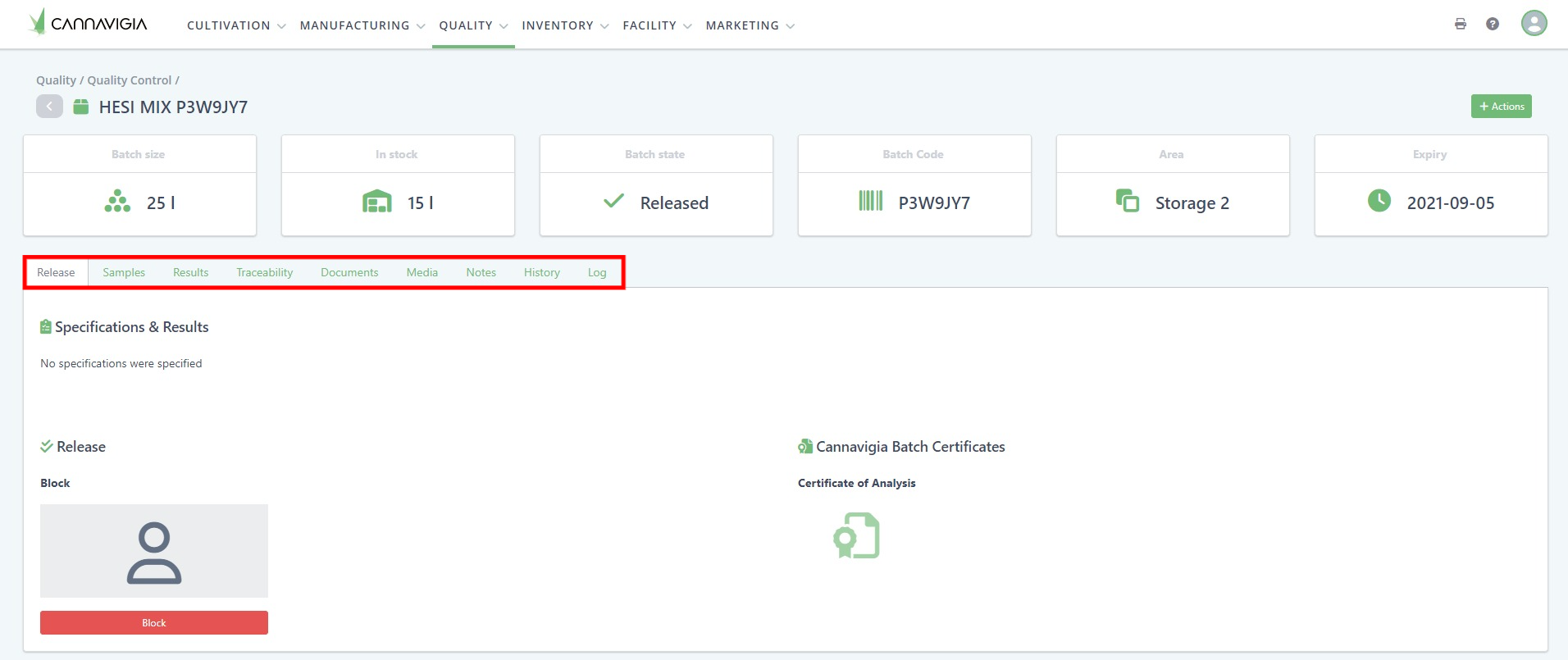Expand the Cultivation menu

pyautogui.click(x=236, y=25)
